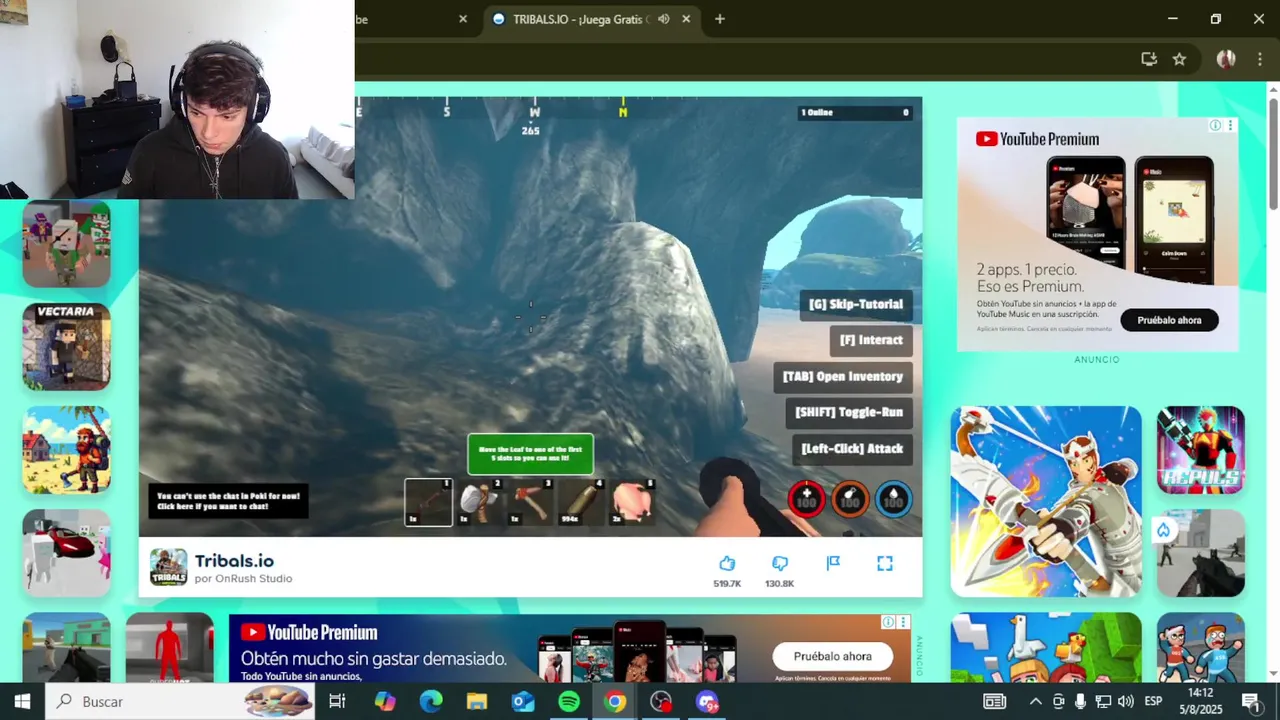Click the 130.8K dislikes count
1280x720 pixels.
[780, 584]
